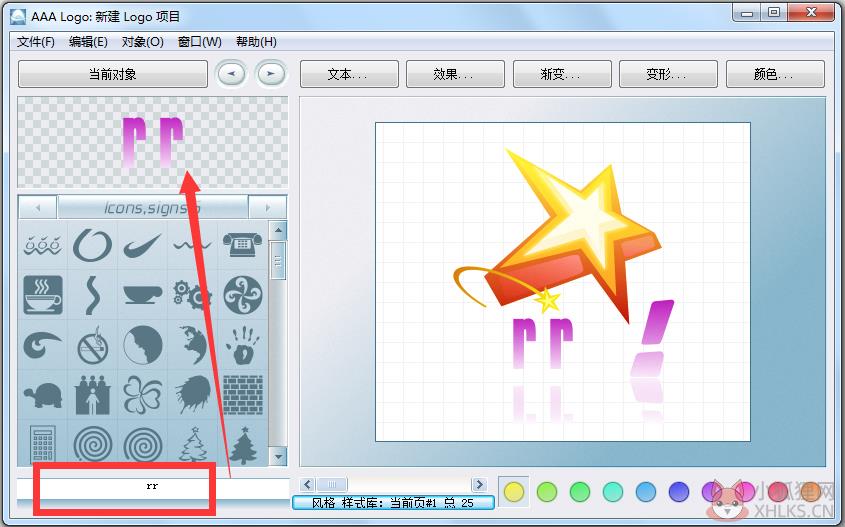Select the four-leaf clover icon
The height and width of the screenshot is (527, 845).
142,395
